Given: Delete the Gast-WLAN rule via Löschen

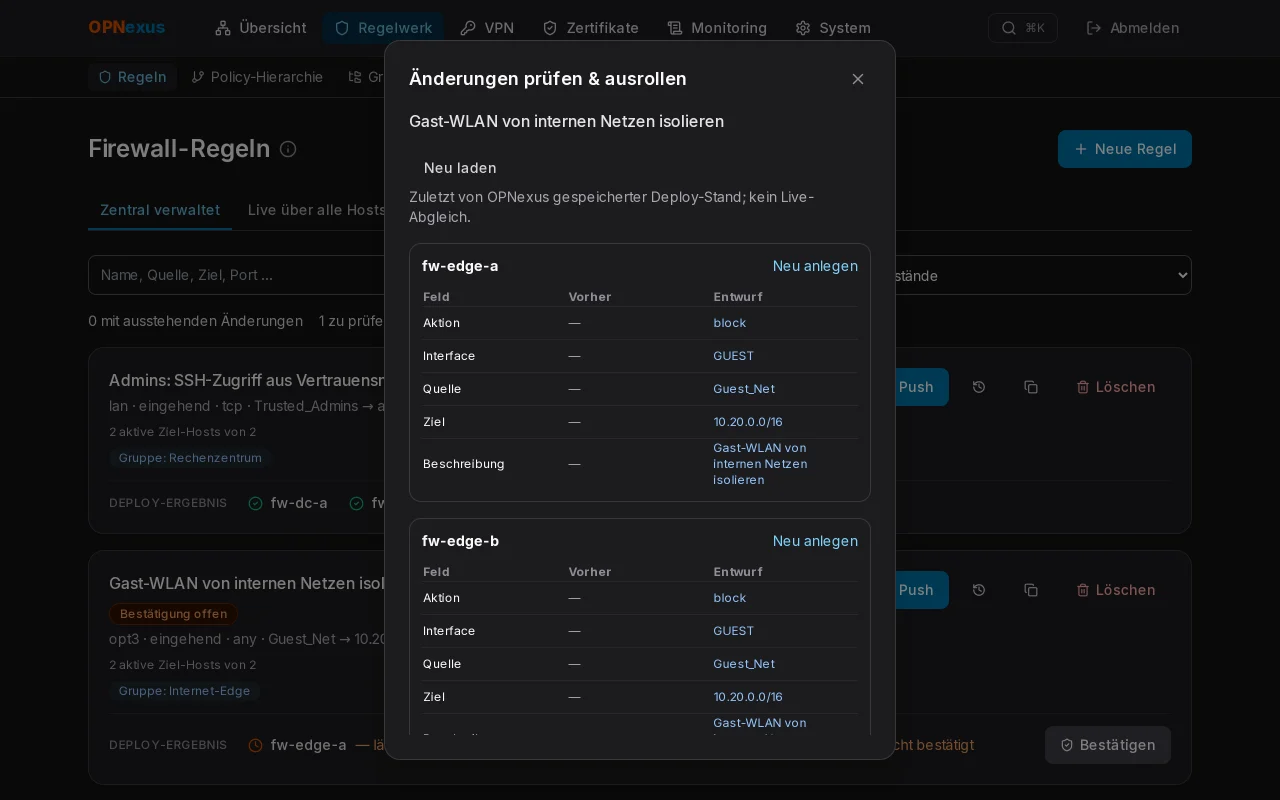Looking at the screenshot, I should click(1116, 590).
